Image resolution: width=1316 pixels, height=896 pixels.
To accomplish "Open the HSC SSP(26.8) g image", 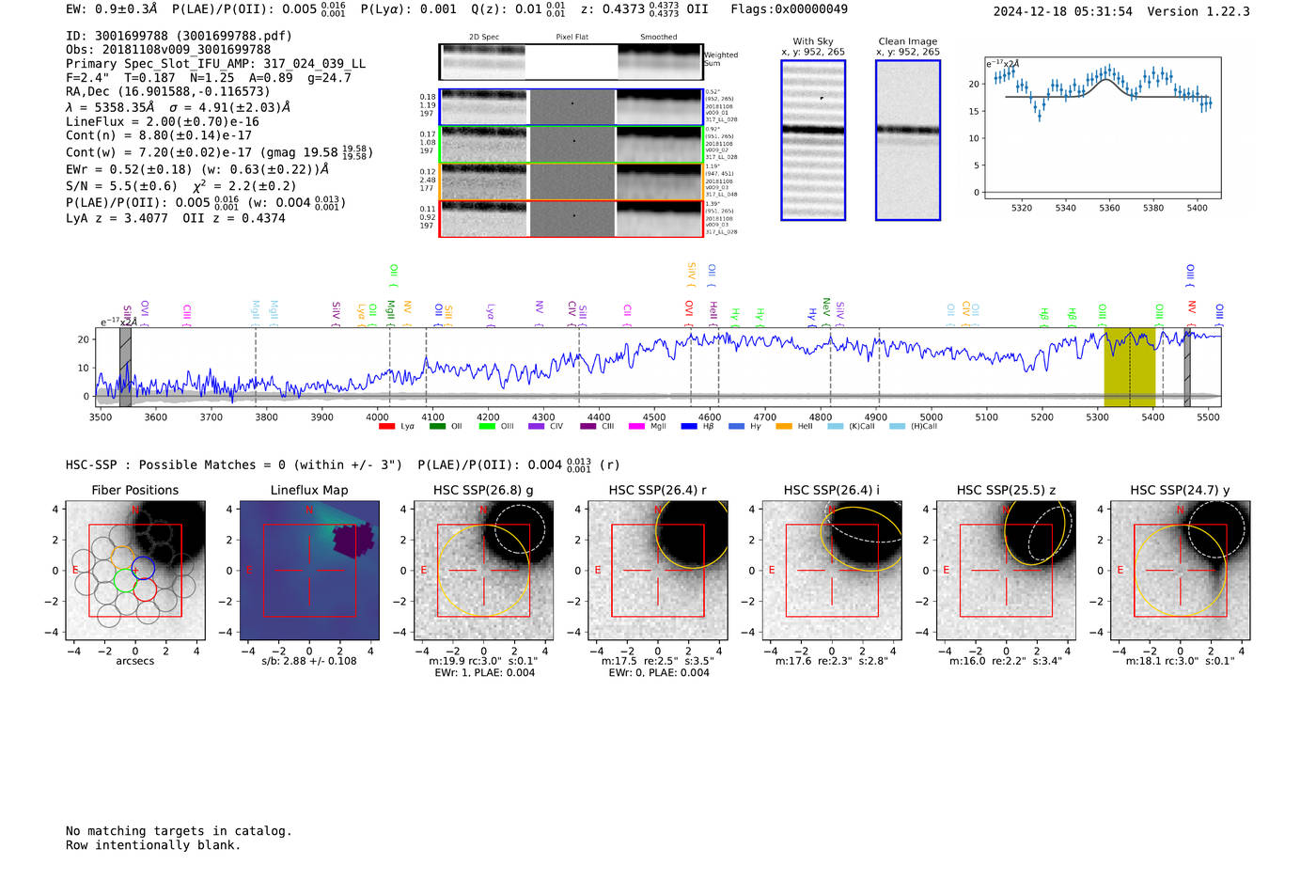I will click(x=483, y=570).
